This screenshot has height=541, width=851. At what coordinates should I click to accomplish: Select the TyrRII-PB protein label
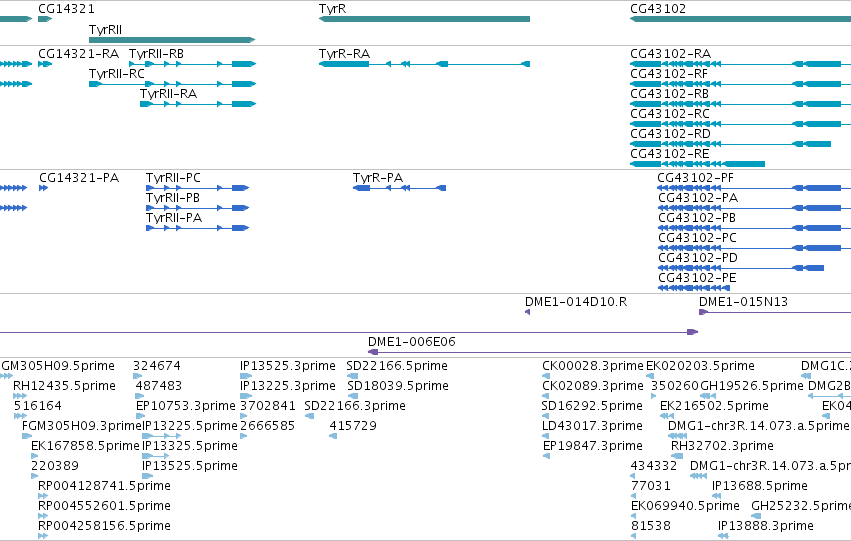tap(173, 198)
